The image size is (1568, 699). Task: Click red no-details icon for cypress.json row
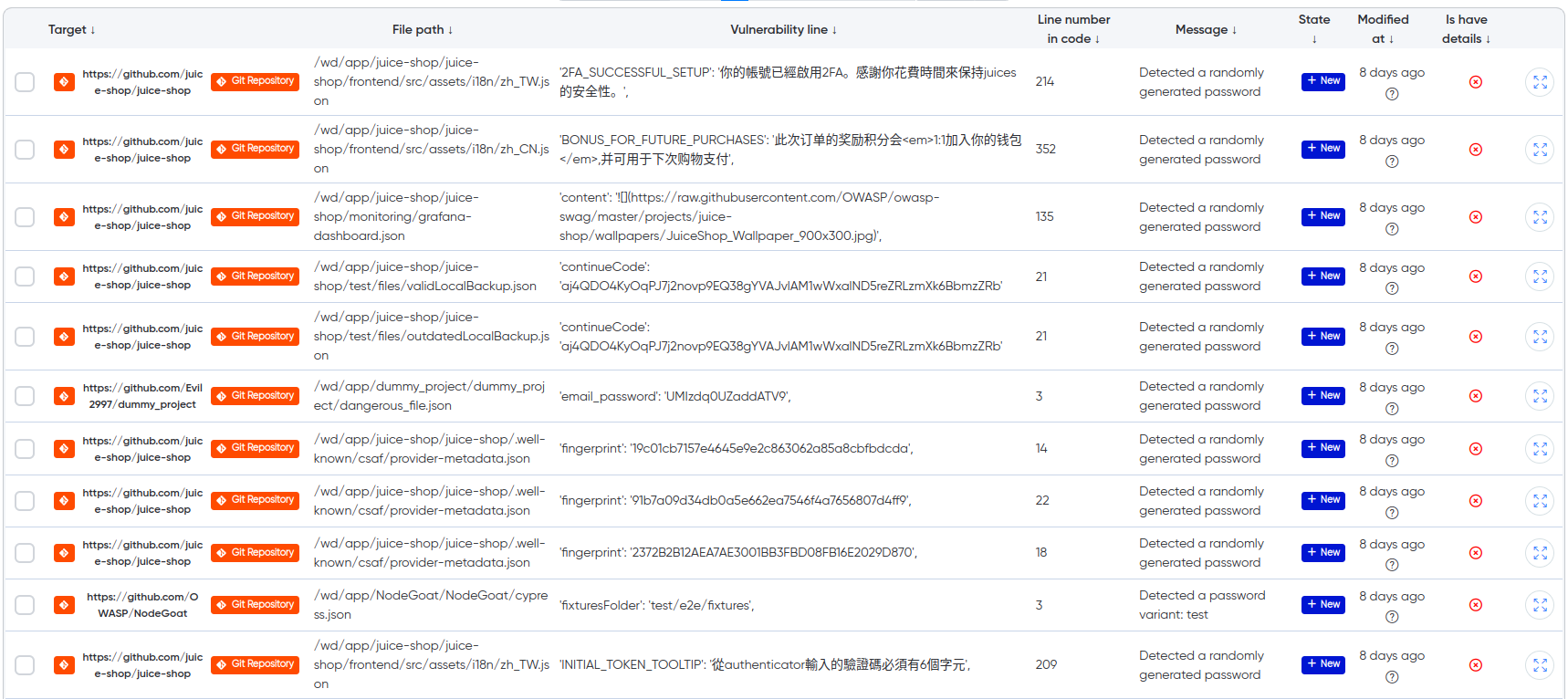click(1476, 605)
